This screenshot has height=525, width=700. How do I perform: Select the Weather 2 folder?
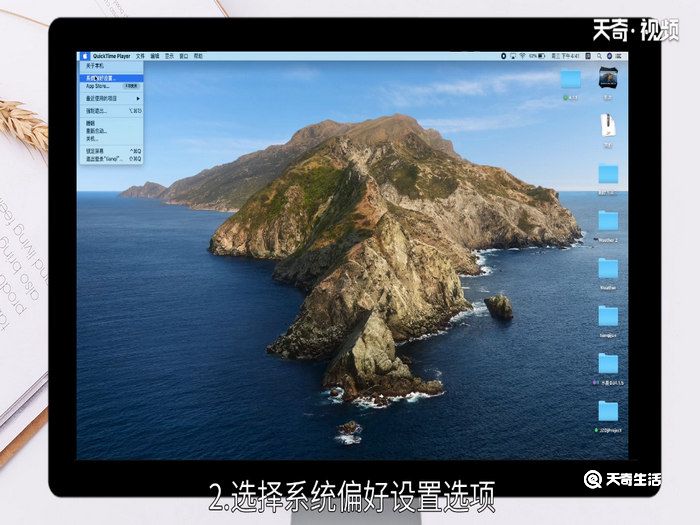(608, 221)
